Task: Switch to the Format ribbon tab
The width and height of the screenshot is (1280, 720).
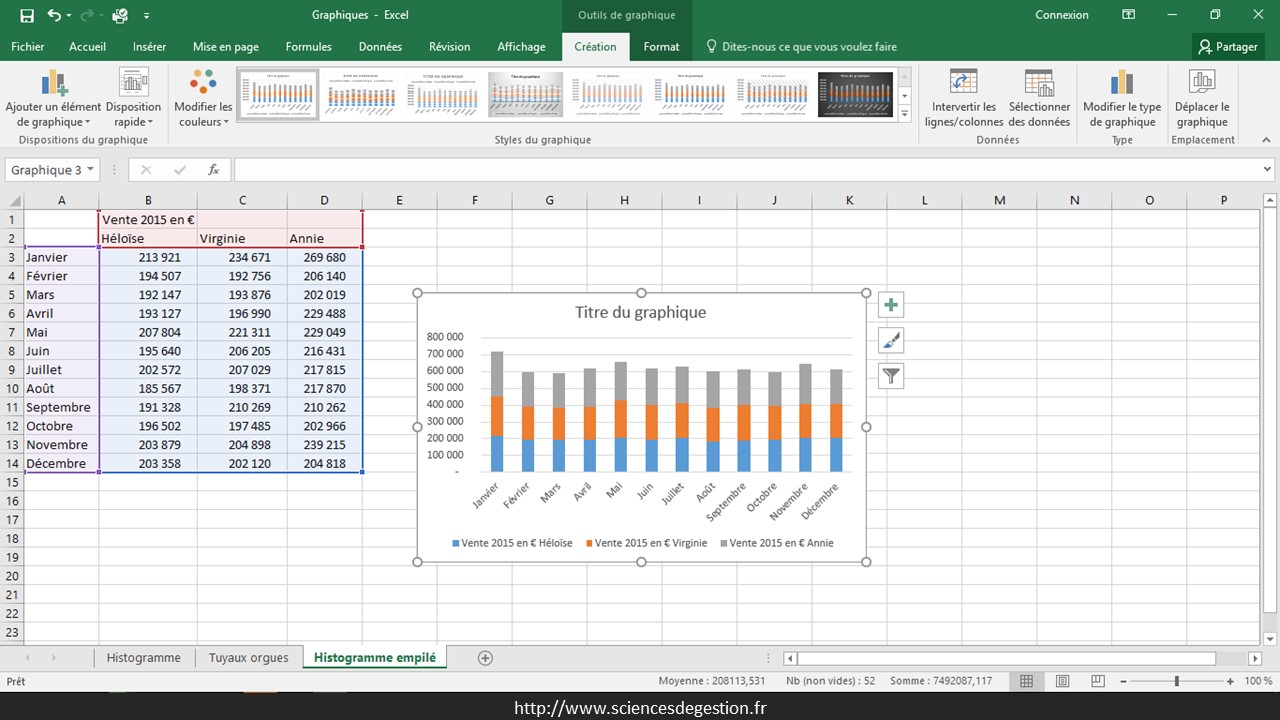Action: (661, 46)
